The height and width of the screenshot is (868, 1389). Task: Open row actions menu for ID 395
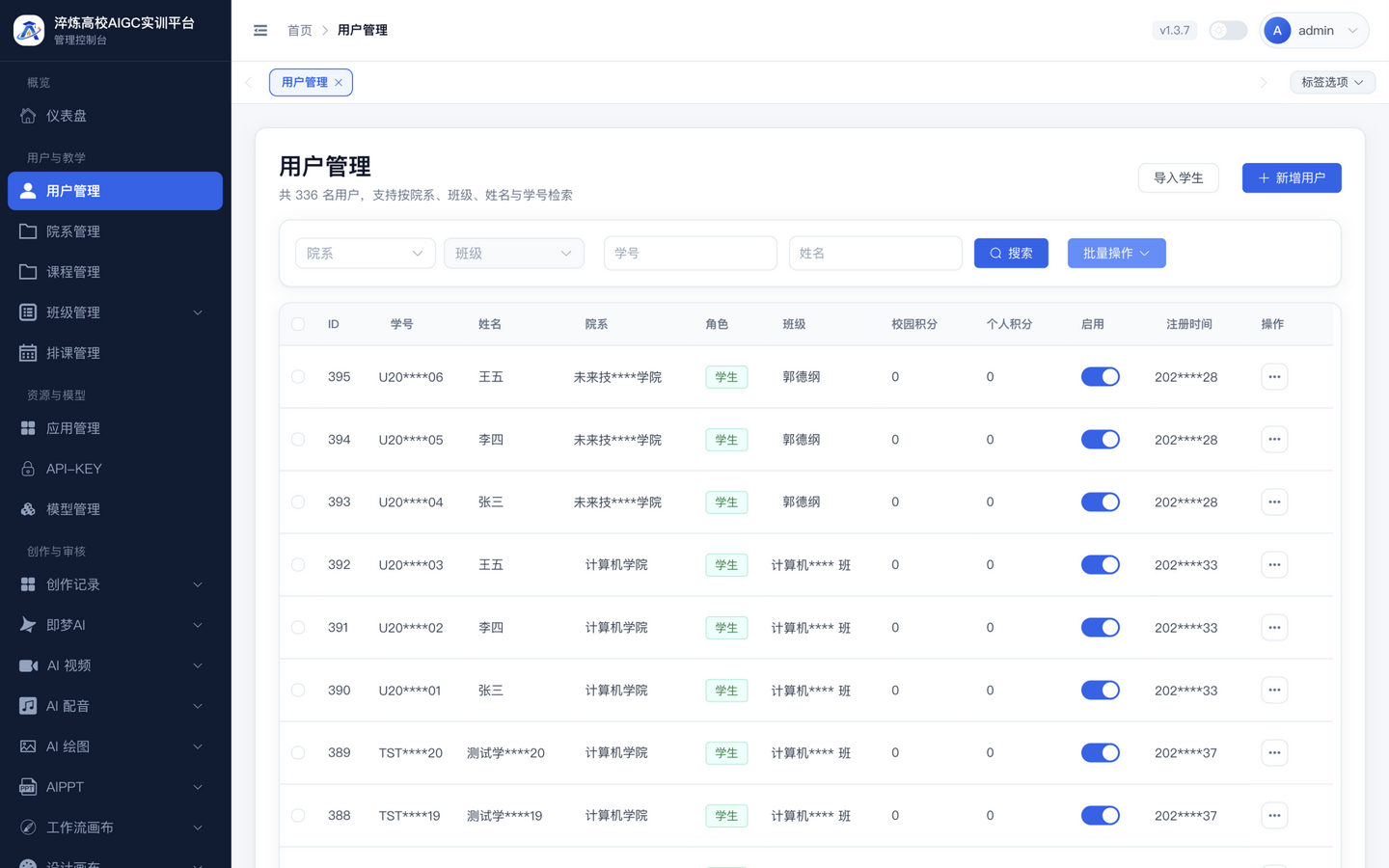point(1274,377)
